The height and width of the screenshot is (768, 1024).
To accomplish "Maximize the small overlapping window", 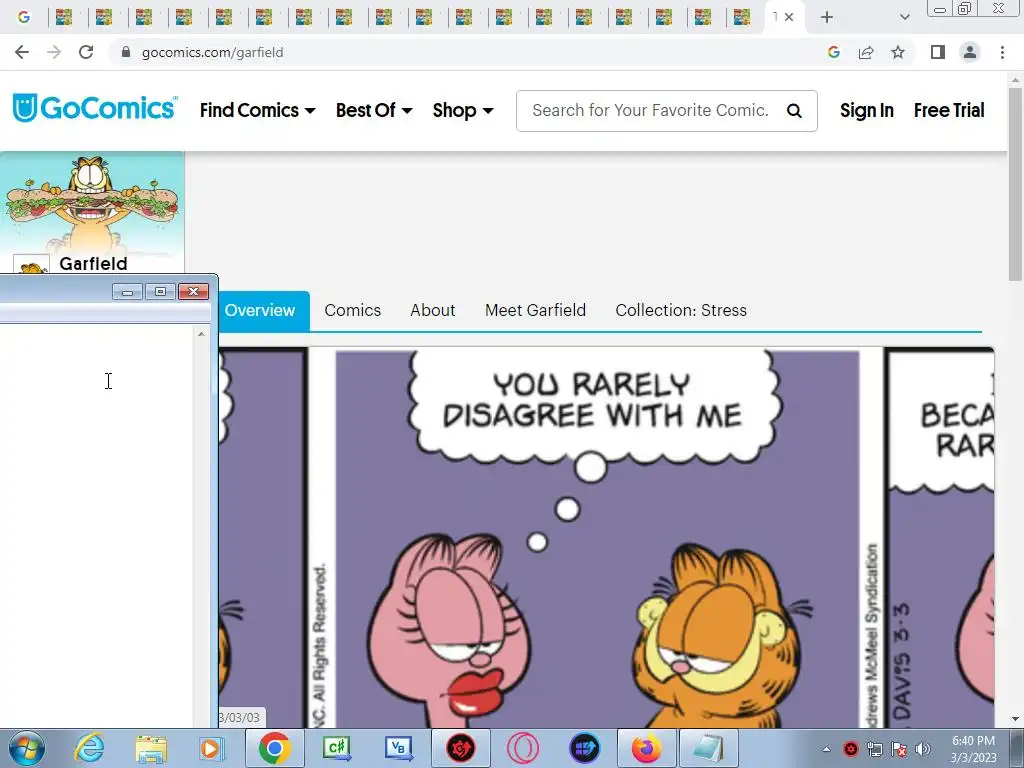I will [x=160, y=291].
